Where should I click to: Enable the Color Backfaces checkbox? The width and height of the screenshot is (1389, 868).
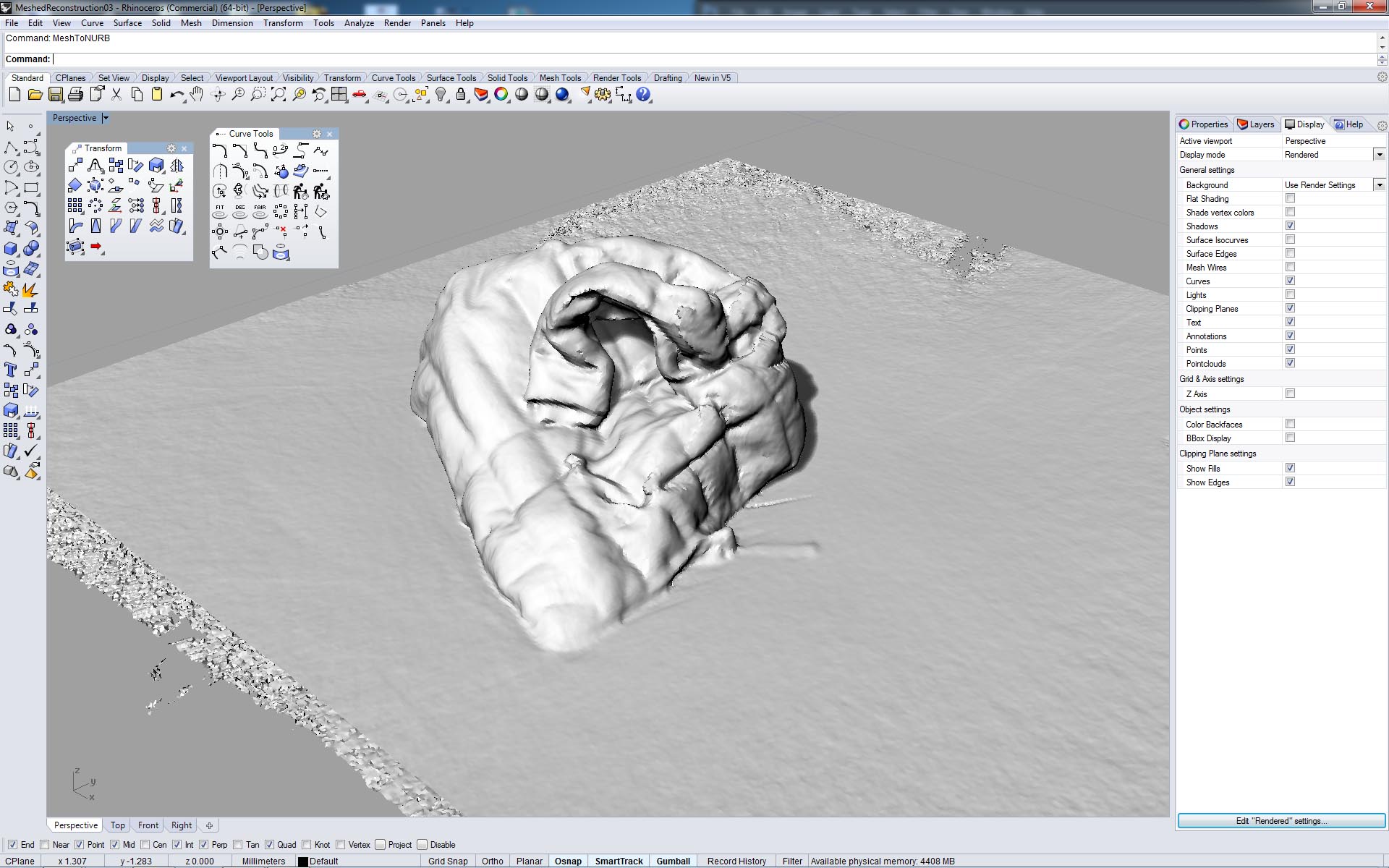coord(1290,424)
